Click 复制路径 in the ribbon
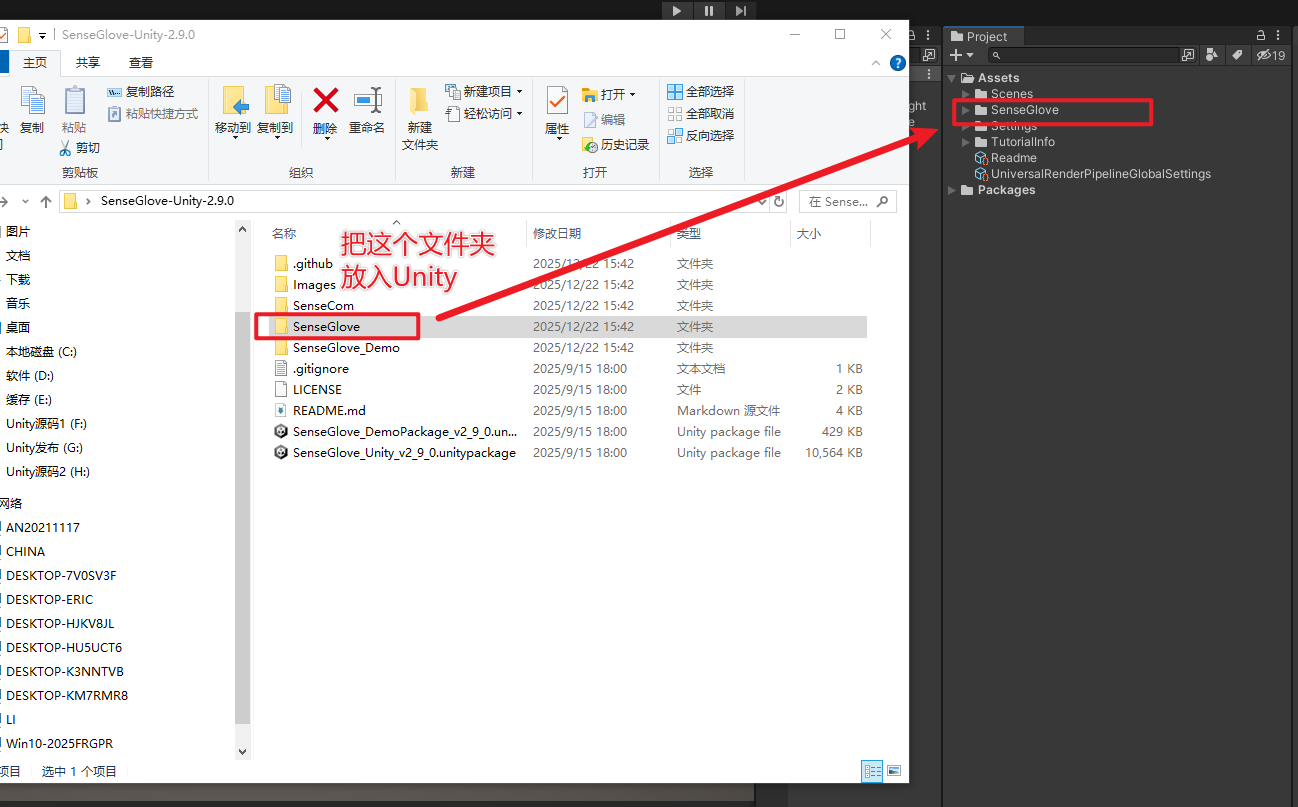 click(x=141, y=92)
